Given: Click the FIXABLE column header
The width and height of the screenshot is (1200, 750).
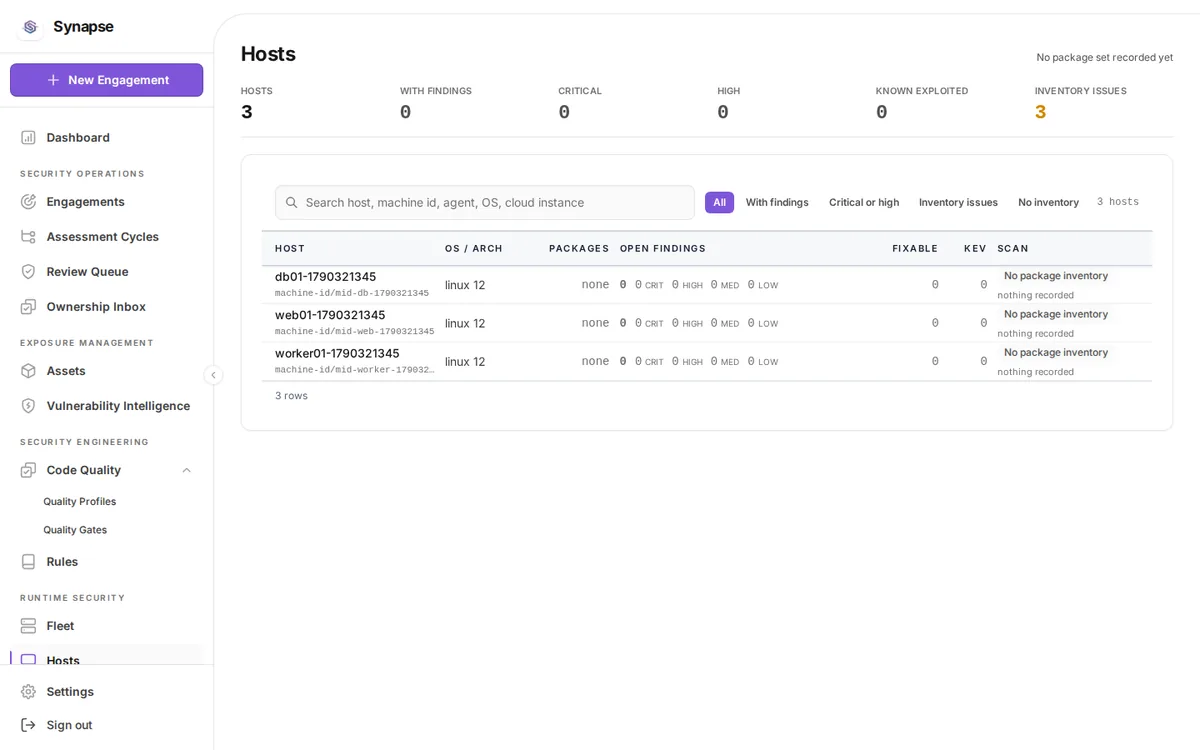Looking at the screenshot, I should [915, 248].
